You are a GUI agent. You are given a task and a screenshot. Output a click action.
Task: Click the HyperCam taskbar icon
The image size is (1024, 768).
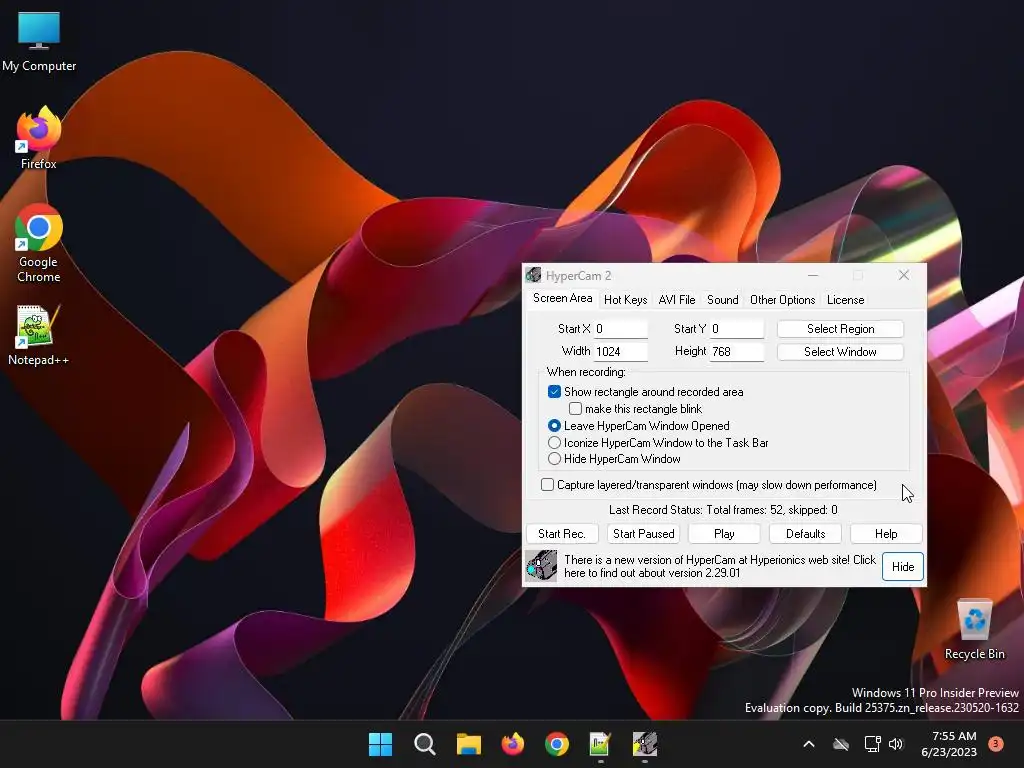point(645,744)
